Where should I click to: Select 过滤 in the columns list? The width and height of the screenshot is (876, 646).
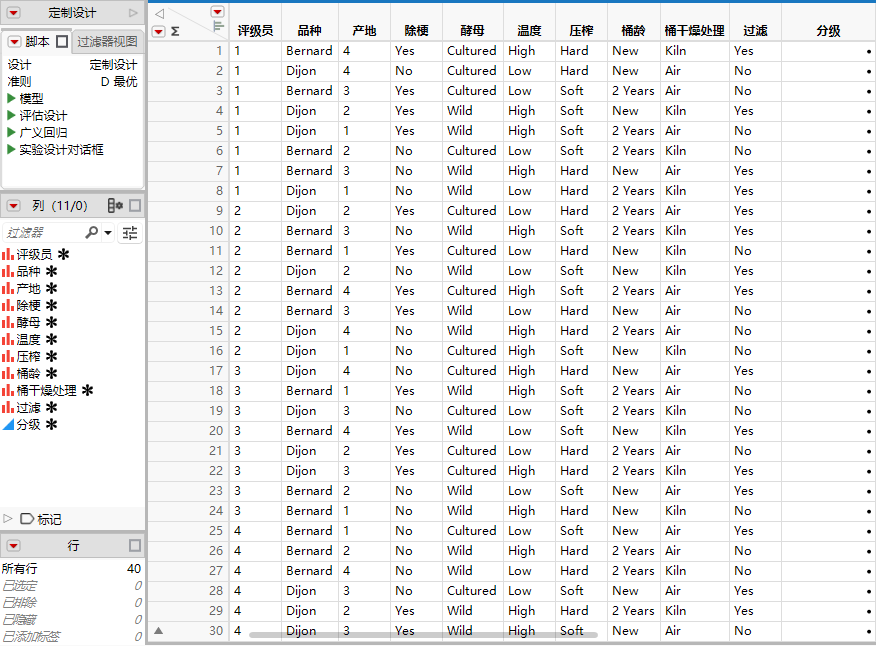[28, 407]
